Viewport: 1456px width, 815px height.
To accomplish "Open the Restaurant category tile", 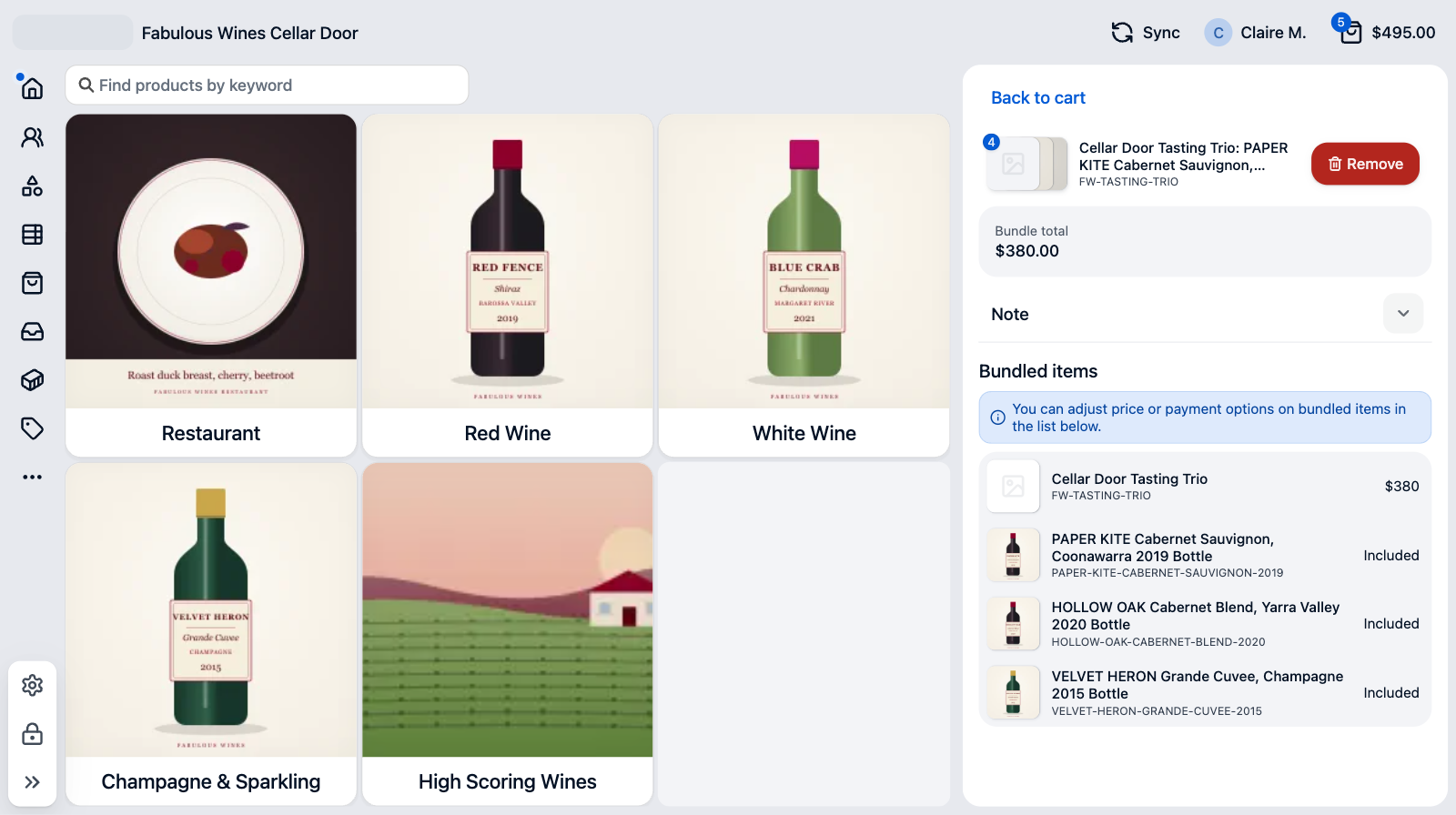I will click(x=211, y=285).
